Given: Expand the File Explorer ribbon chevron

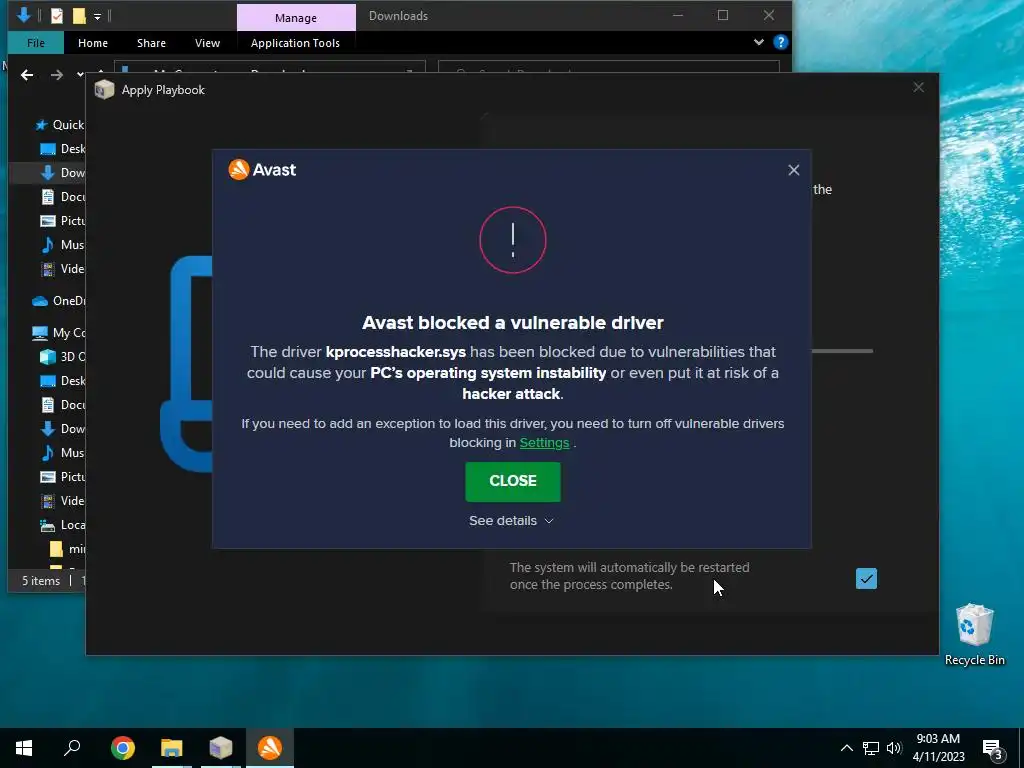Looking at the screenshot, I should 759,42.
